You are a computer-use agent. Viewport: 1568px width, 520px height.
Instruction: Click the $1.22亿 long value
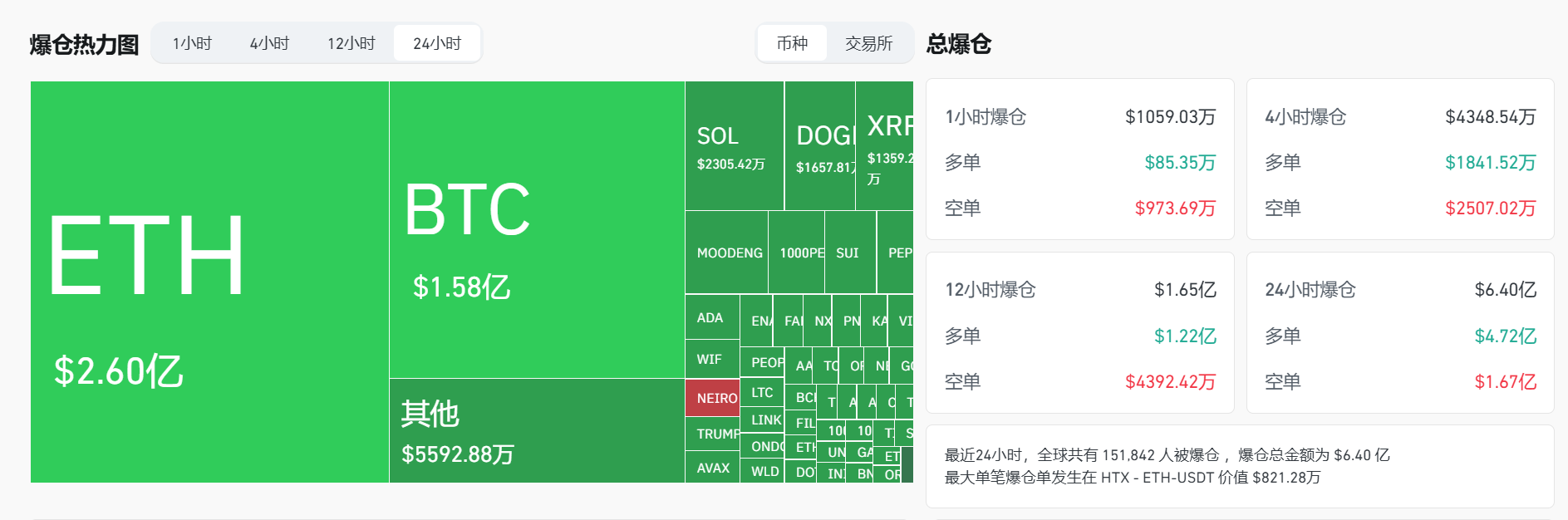[1185, 336]
